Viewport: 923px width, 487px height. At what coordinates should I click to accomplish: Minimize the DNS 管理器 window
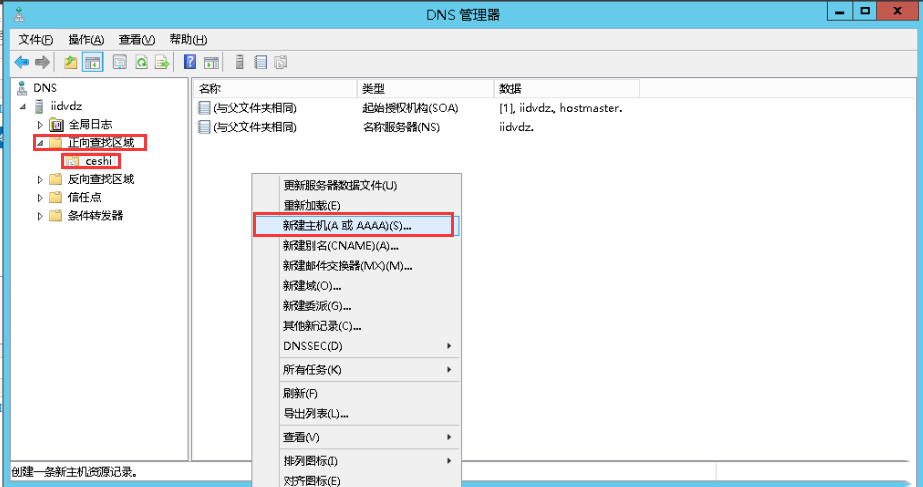click(x=840, y=12)
